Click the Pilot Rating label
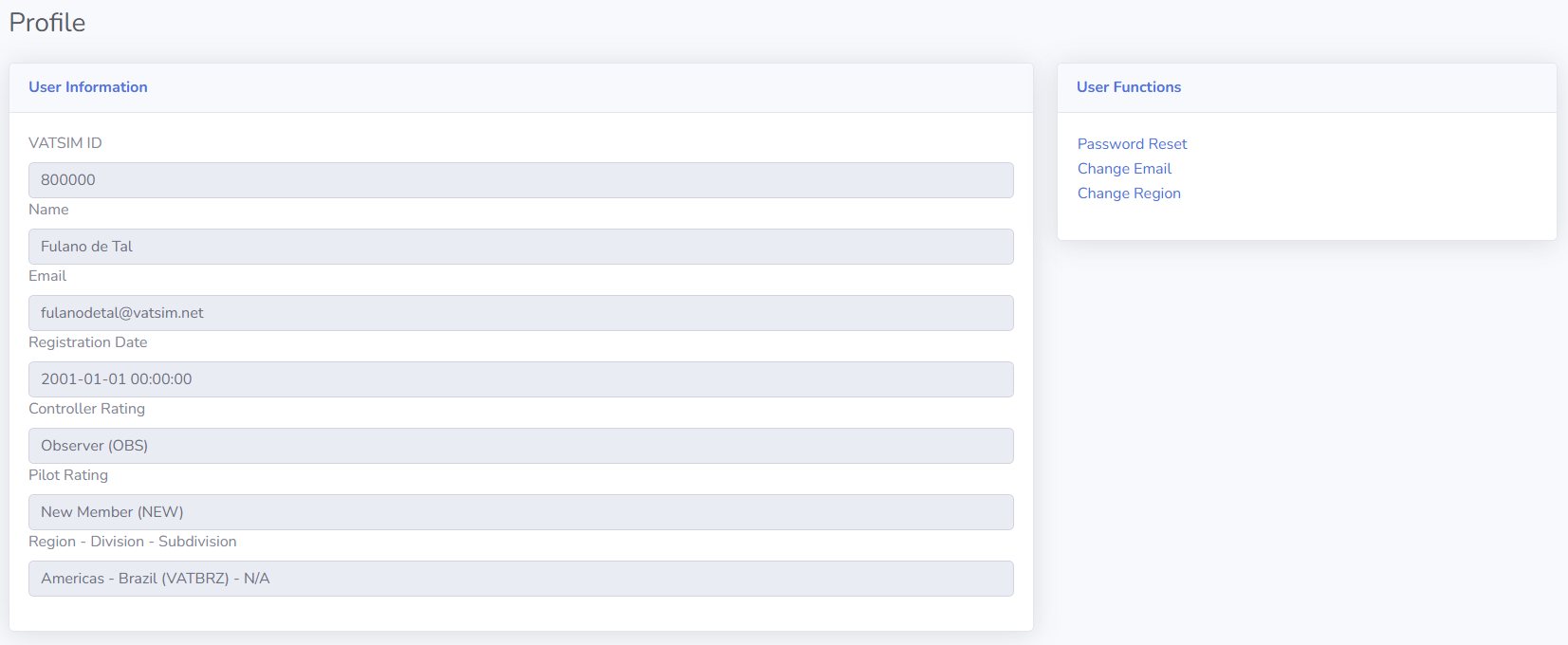 (x=68, y=475)
